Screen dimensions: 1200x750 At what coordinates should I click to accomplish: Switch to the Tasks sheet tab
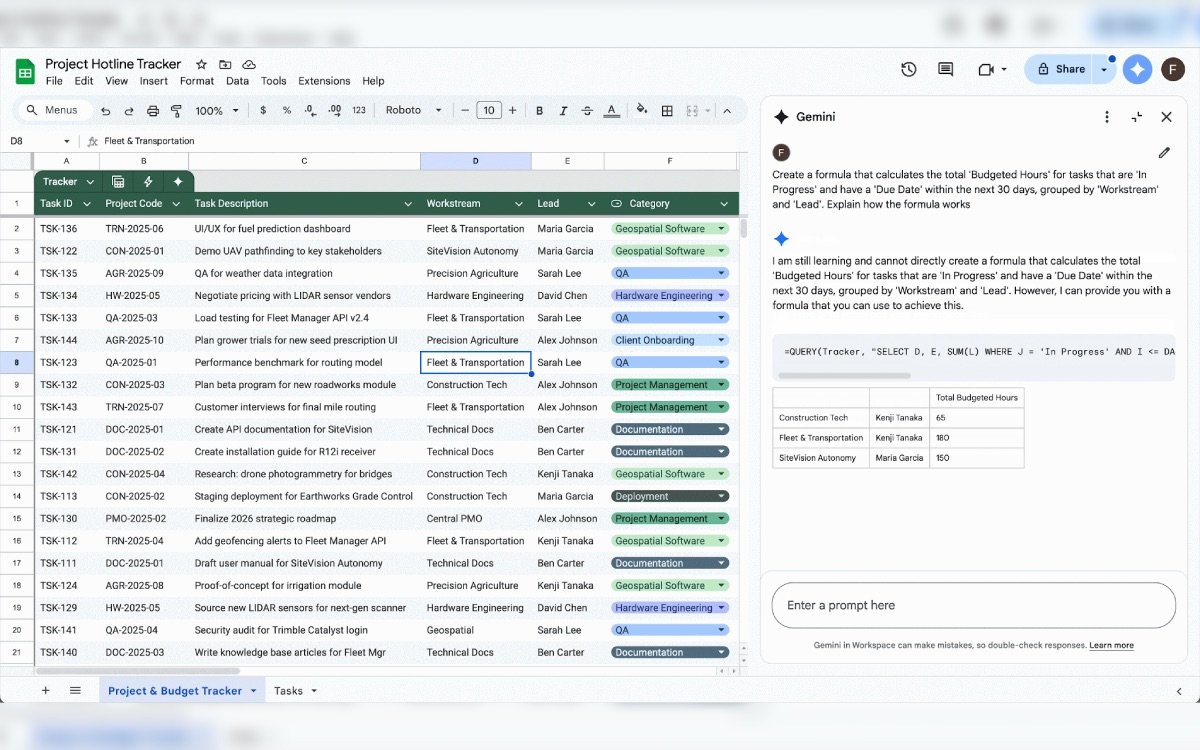click(x=288, y=691)
